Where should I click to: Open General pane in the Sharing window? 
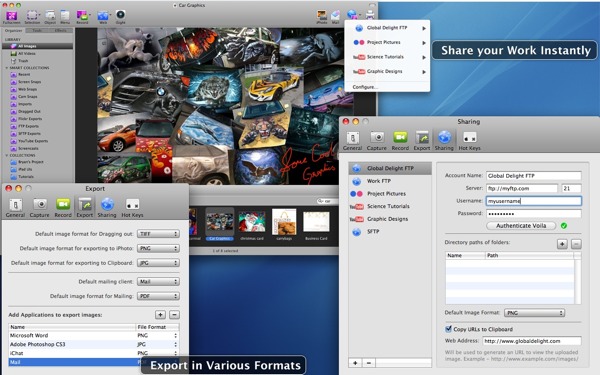[x=352, y=141]
